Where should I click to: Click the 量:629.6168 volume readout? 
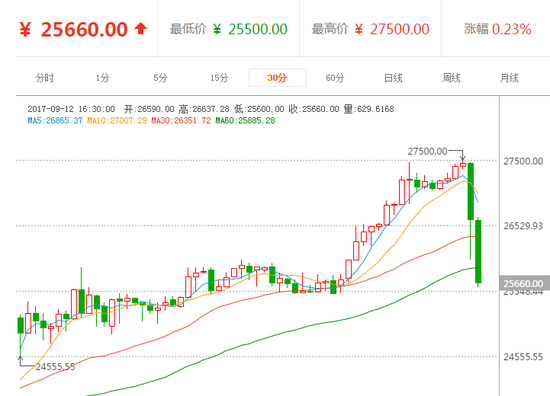pyautogui.click(x=369, y=109)
